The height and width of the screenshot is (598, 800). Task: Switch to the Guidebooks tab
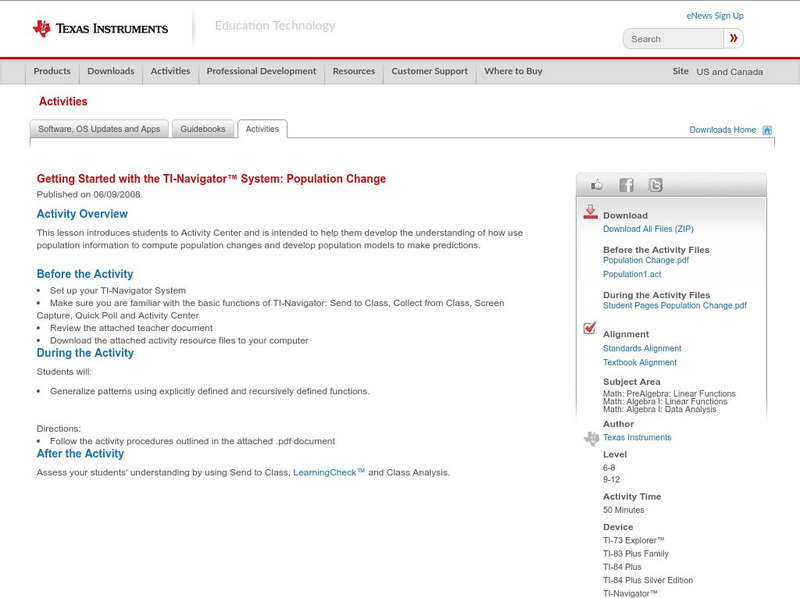click(x=203, y=129)
